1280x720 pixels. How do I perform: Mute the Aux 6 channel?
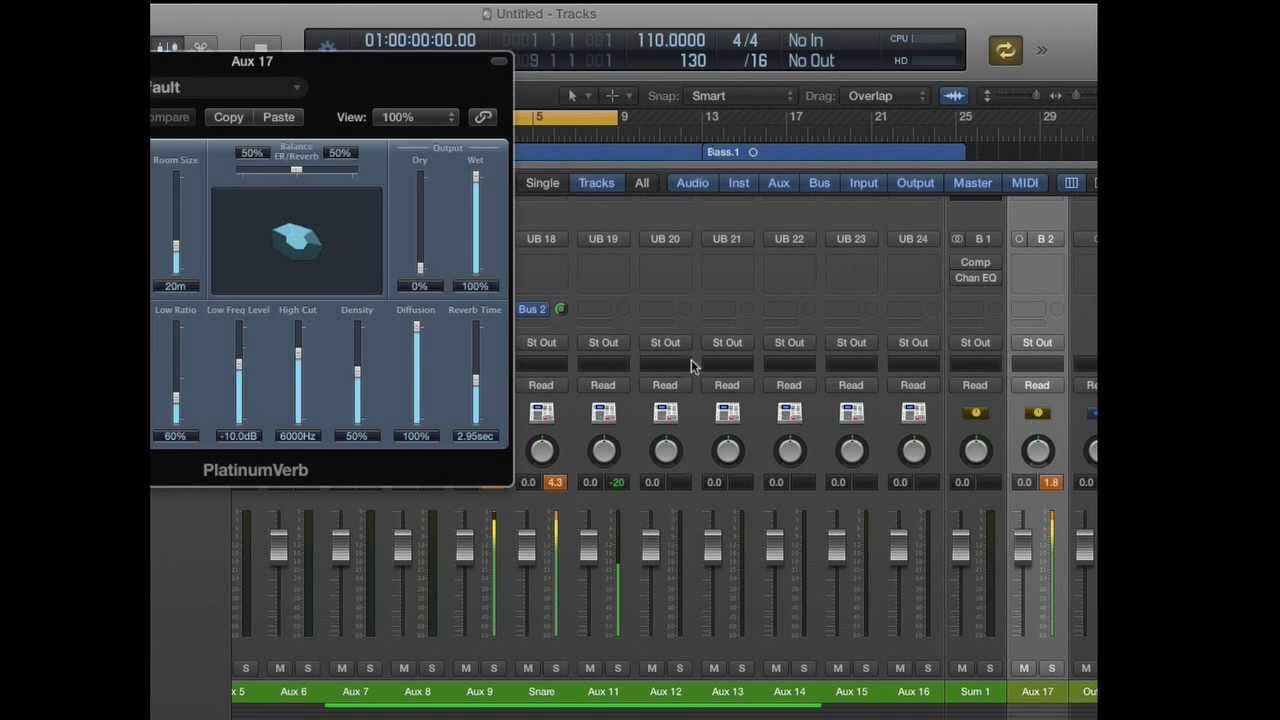[280, 668]
